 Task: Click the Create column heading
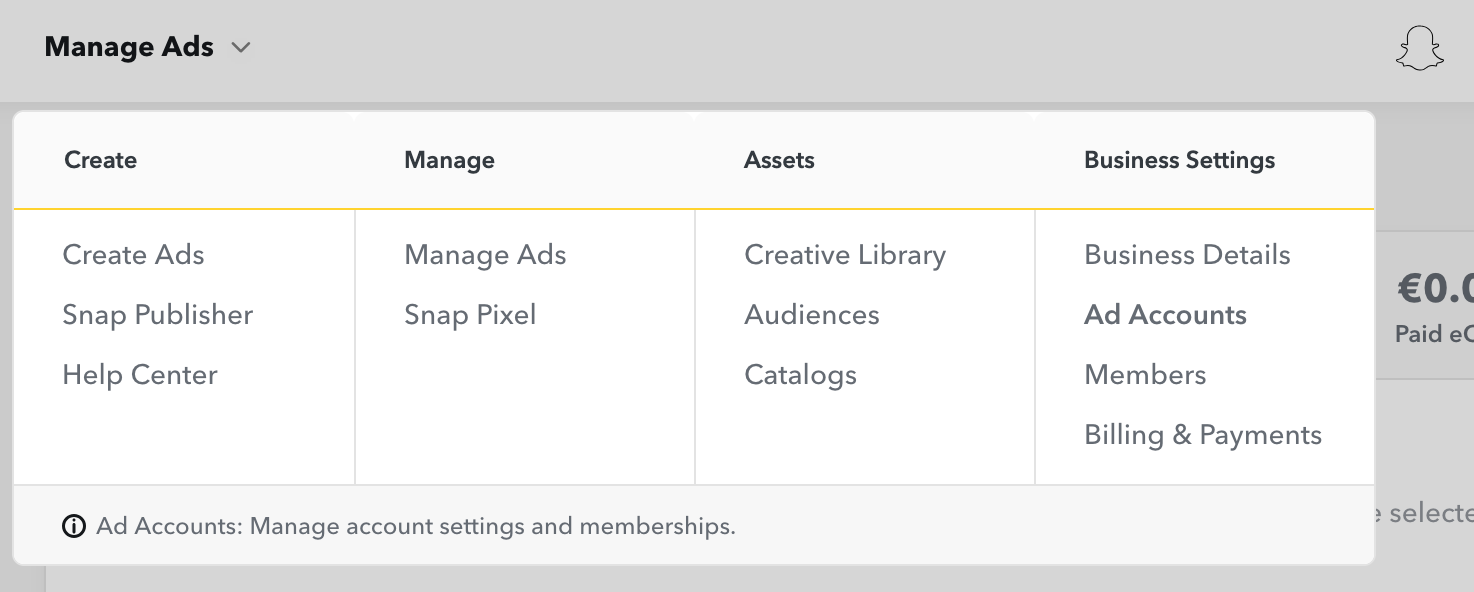[x=100, y=160]
